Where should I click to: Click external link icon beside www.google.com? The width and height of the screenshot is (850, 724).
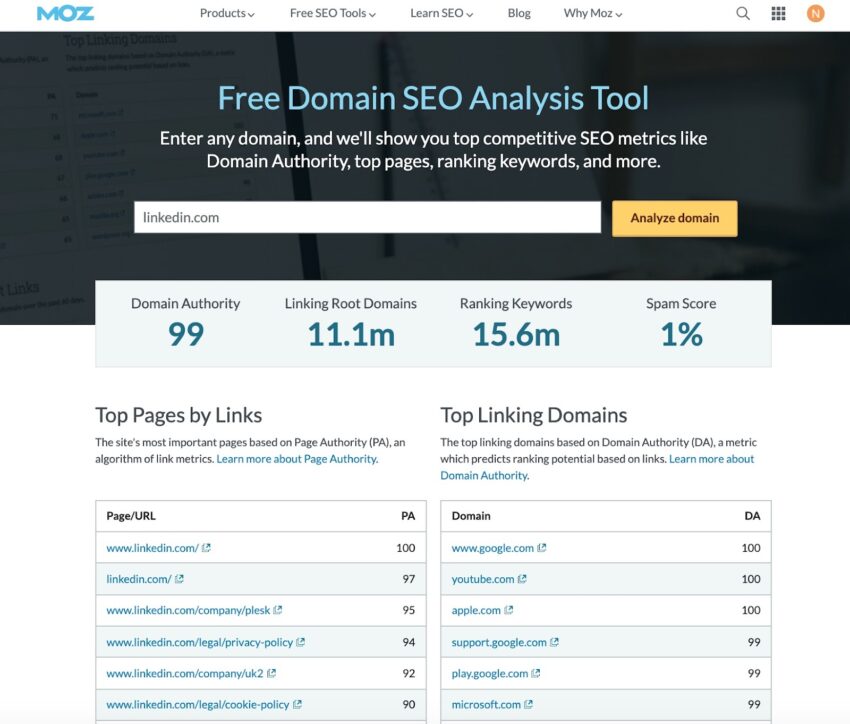[x=542, y=548]
